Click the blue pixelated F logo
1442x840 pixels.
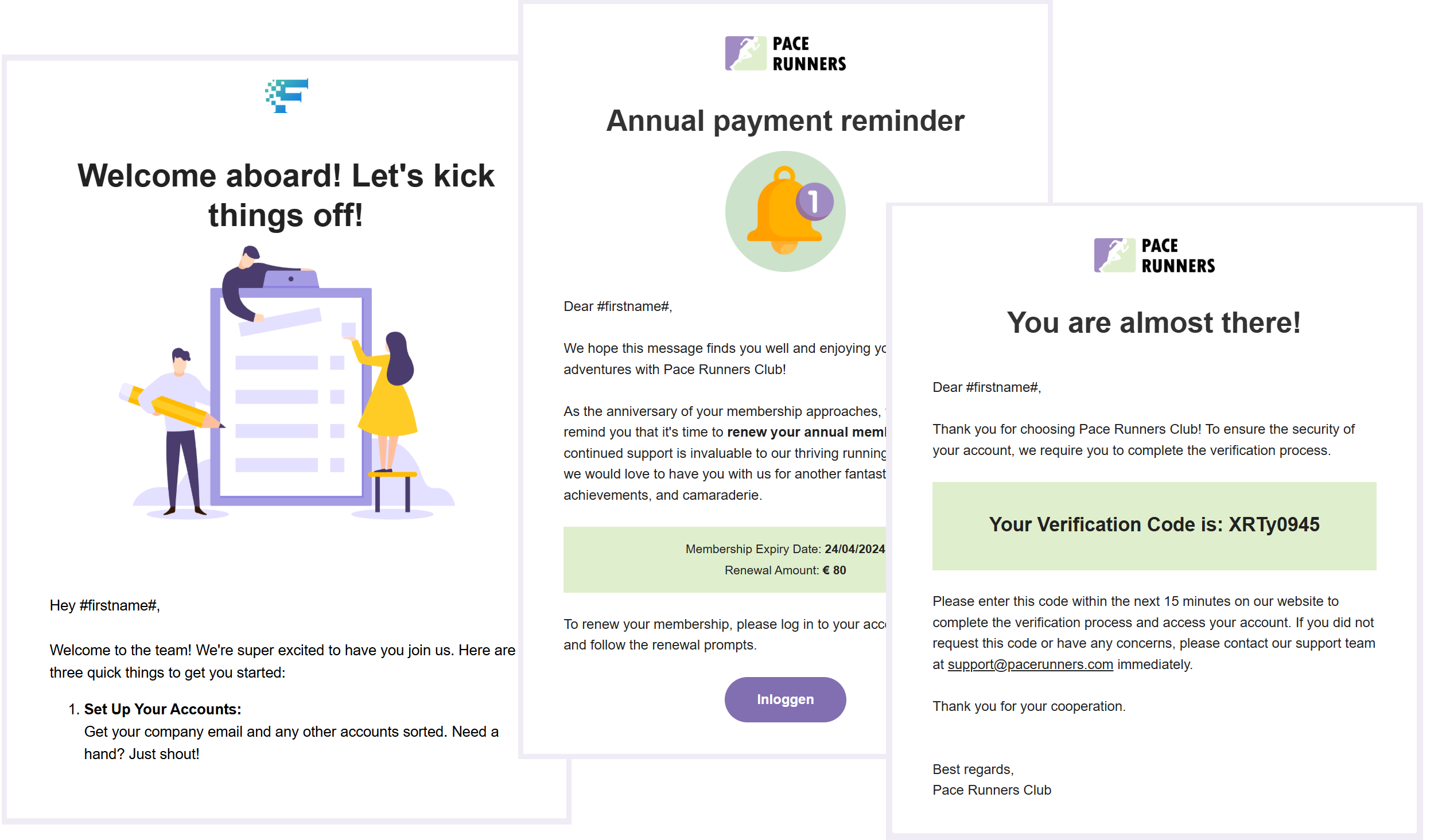[x=286, y=95]
